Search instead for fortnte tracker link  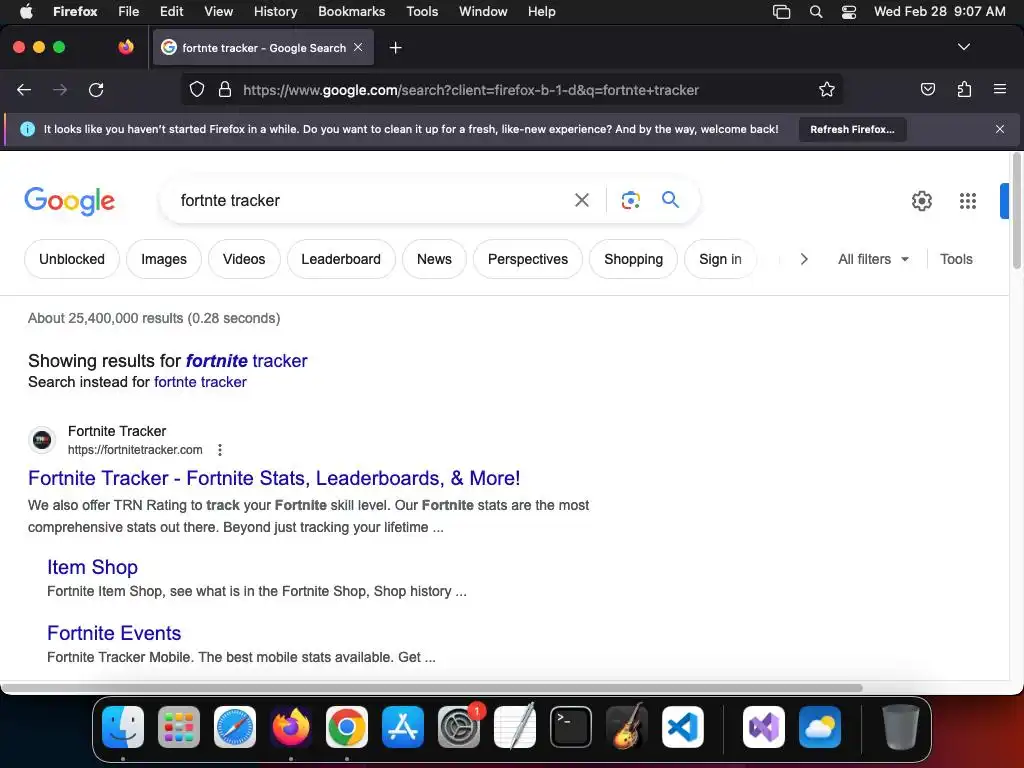coord(200,382)
